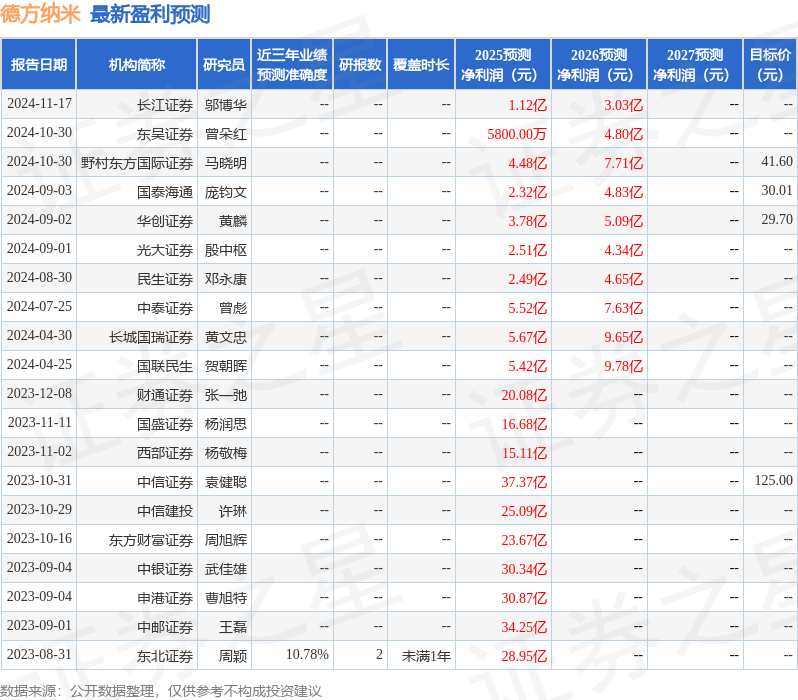Select accuracy value 10.78%
Image resolution: width=798 pixels, height=700 pixels.
point(307,655)
